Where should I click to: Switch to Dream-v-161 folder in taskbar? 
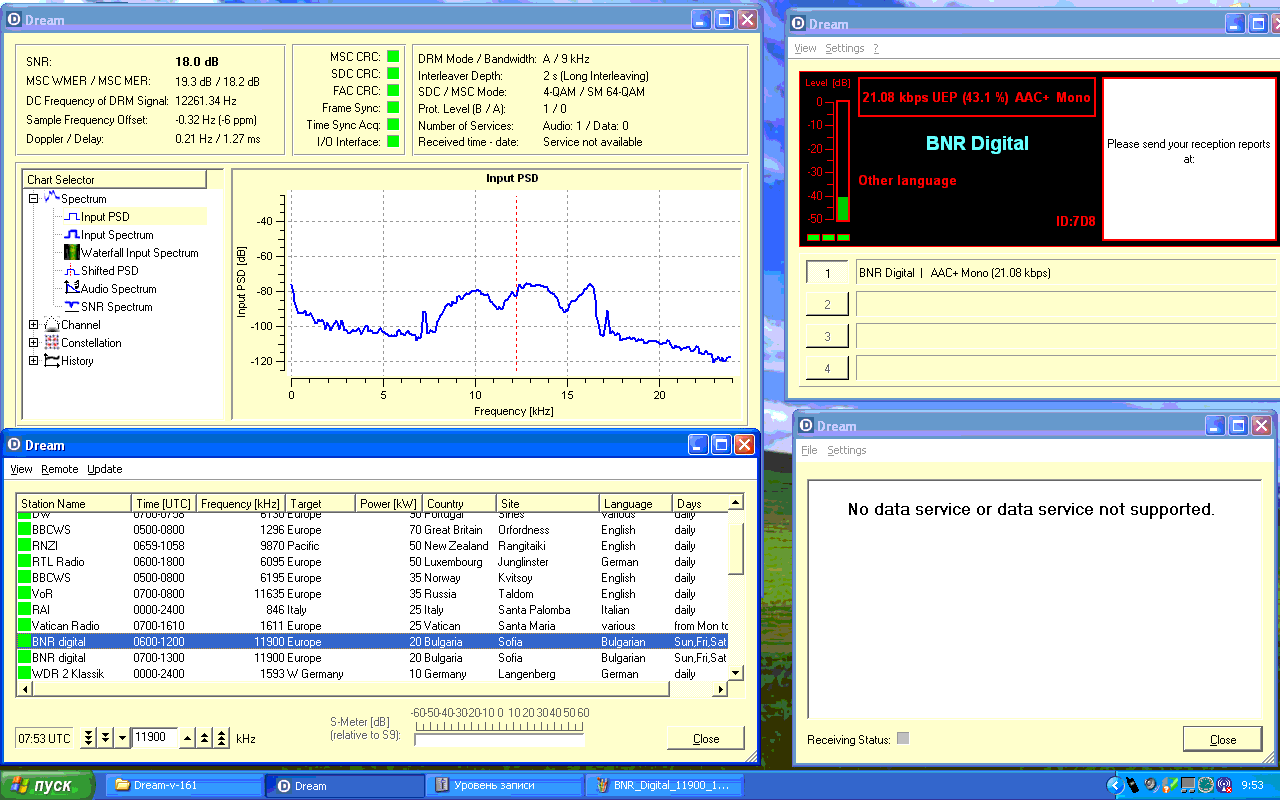click(183, 785)
